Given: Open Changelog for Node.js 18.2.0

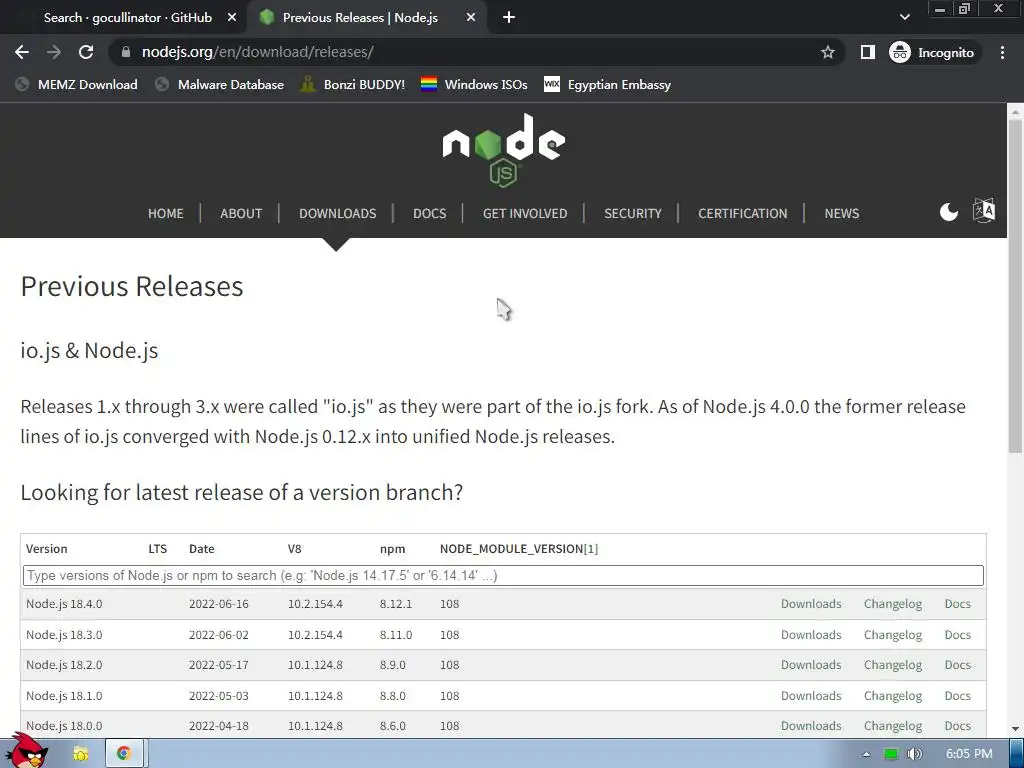Looking at the screenshot, I should tap(893, 665).
